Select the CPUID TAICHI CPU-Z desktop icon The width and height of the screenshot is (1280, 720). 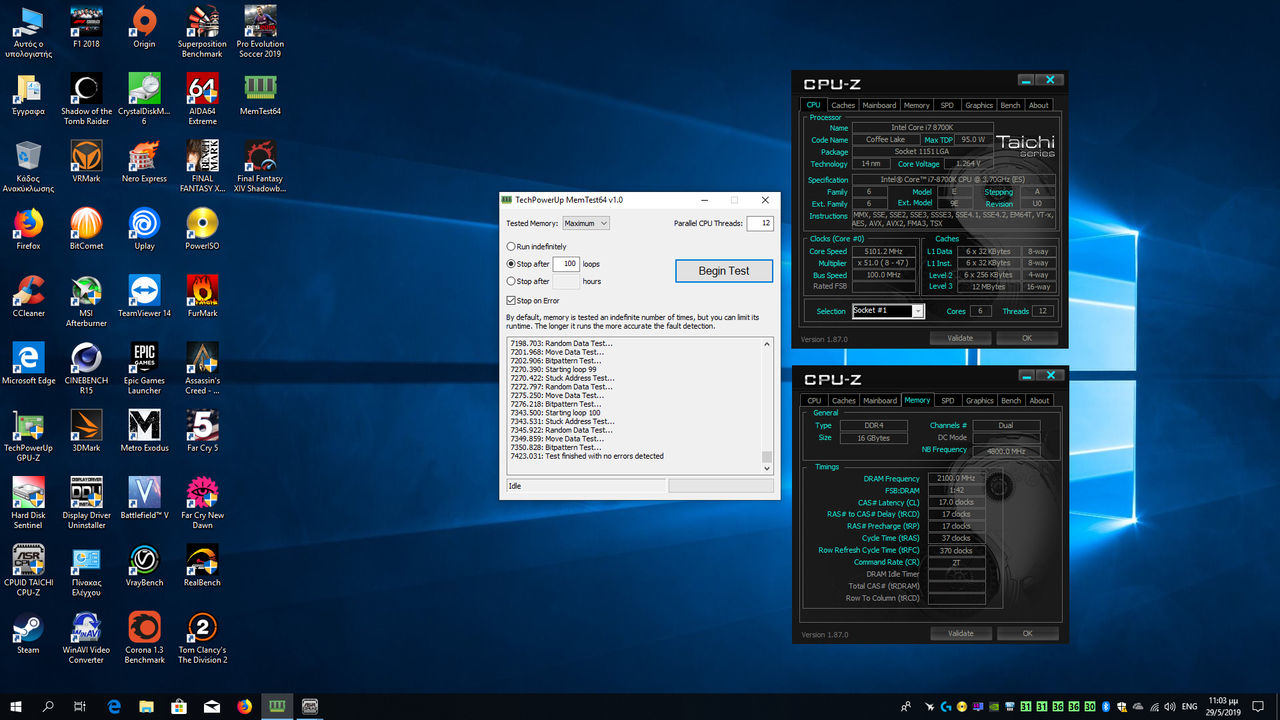[28, 570]
